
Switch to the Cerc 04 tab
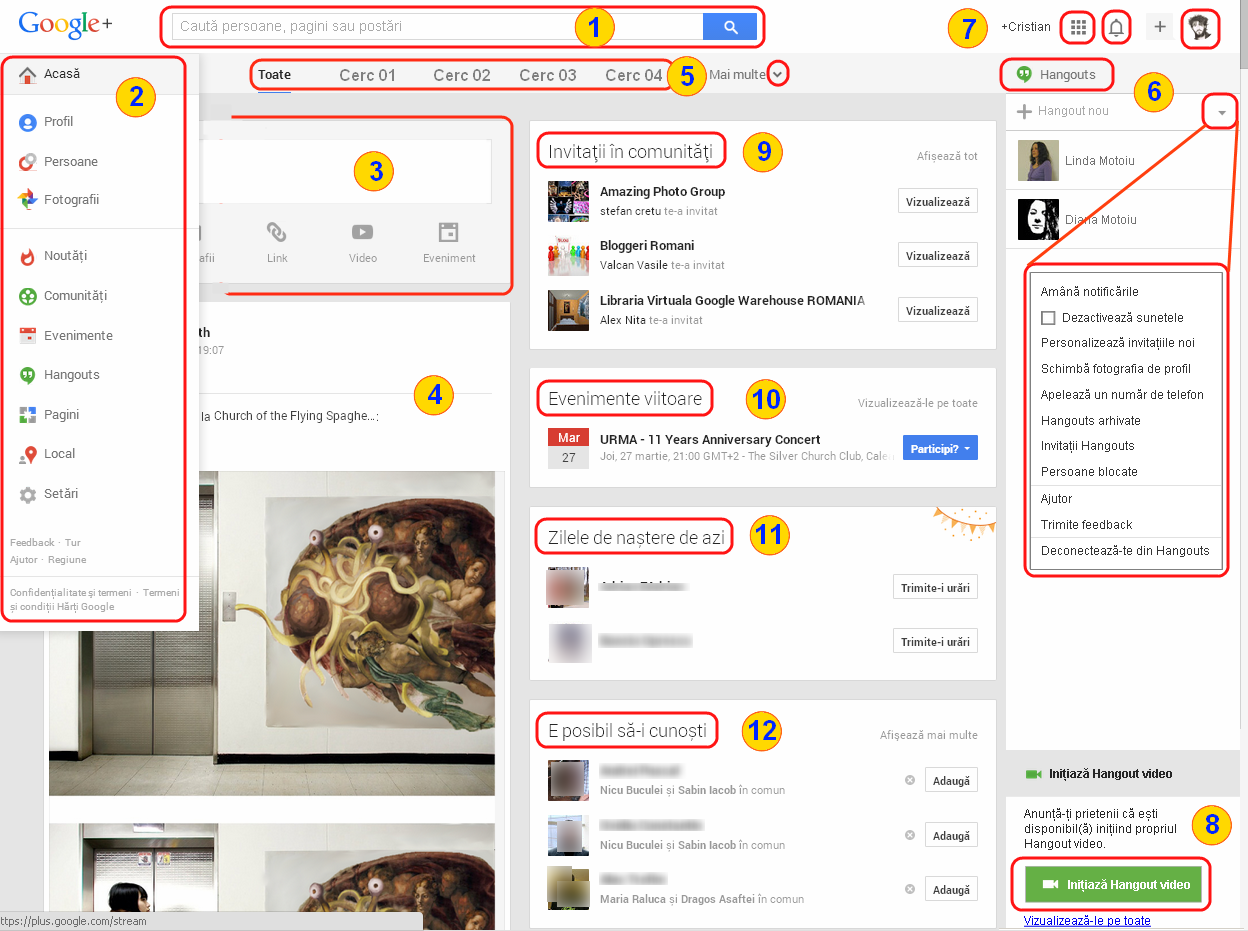(634, 75)
